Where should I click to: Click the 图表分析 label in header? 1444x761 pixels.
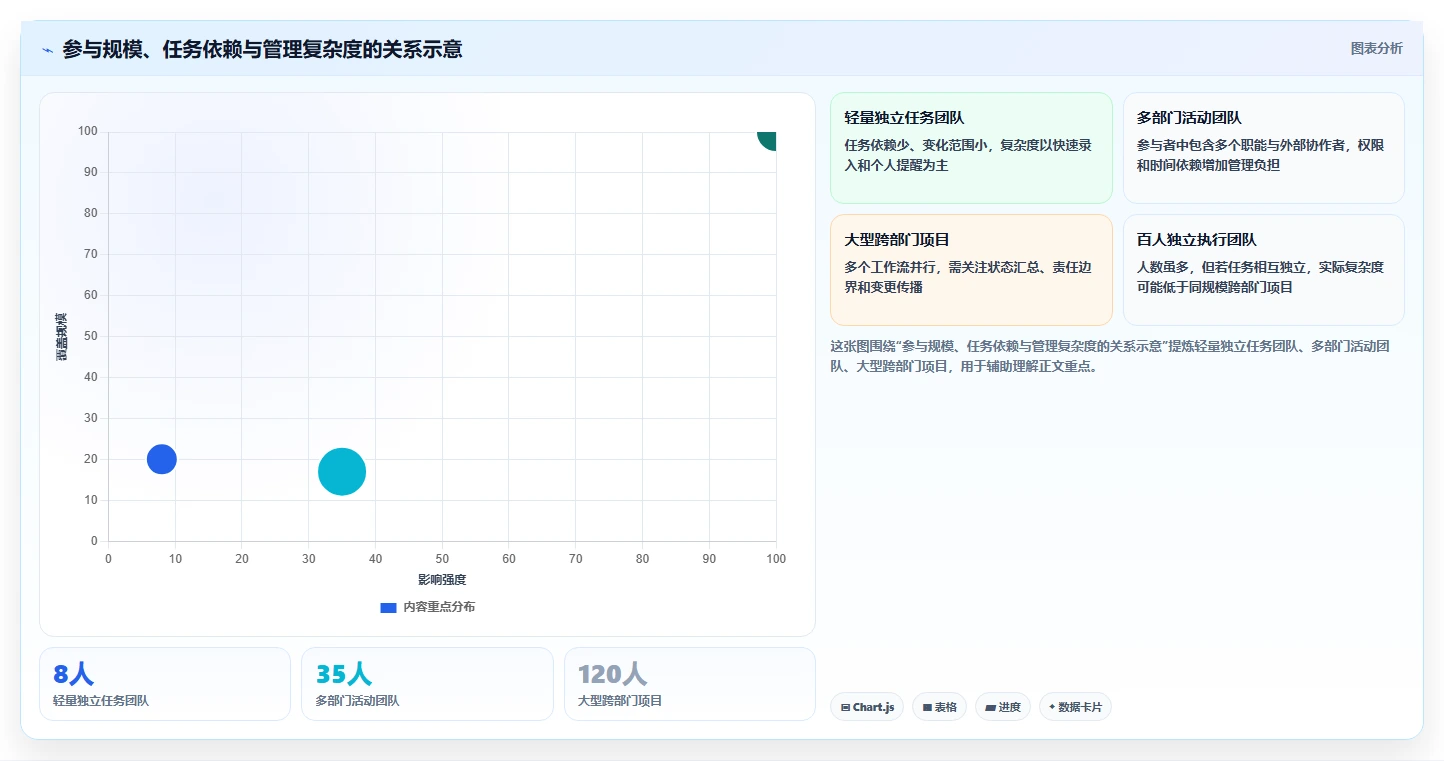(x=1376, y=48)
